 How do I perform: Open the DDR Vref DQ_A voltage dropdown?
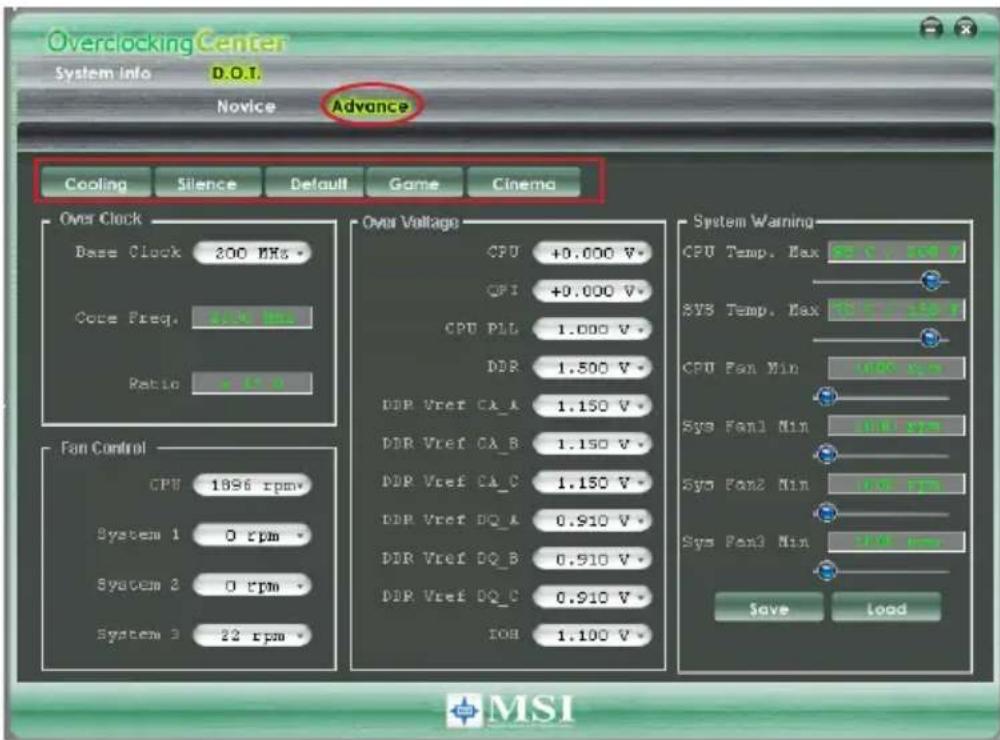[592, 521]
